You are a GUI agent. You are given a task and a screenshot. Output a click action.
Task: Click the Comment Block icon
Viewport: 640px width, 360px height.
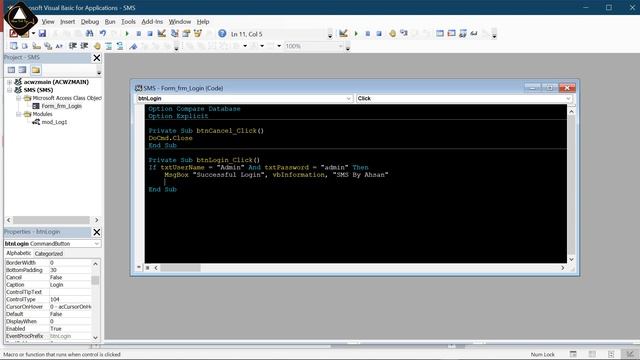click(x=108, y=46)
